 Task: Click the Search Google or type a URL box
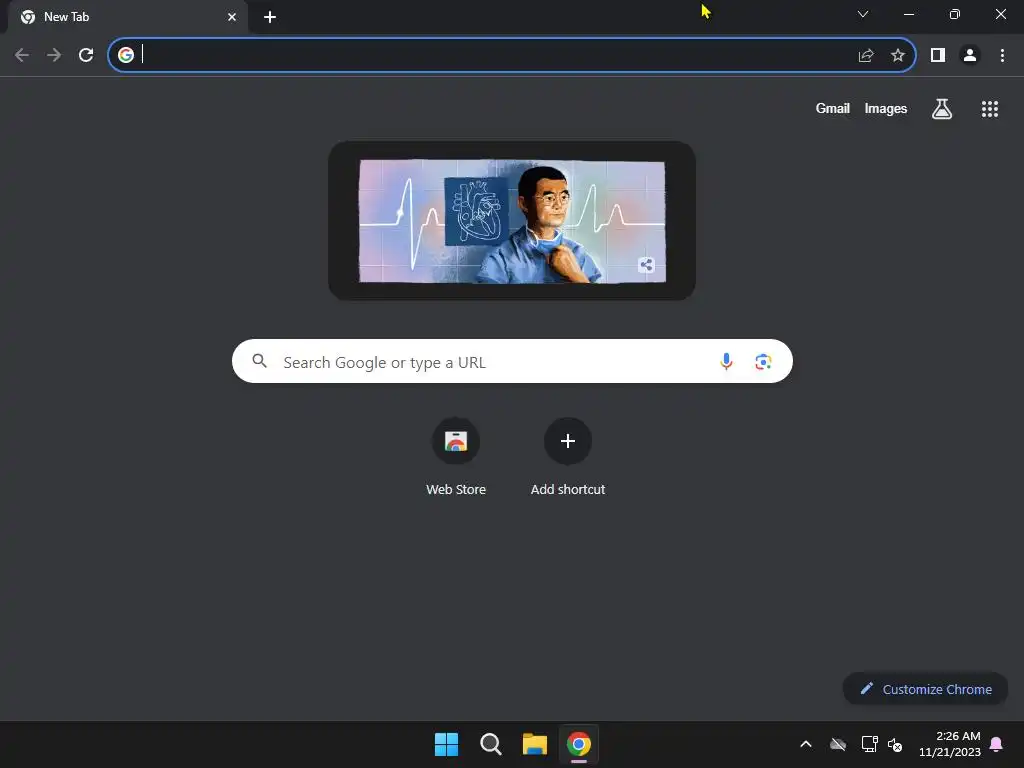tap(512, 361)
